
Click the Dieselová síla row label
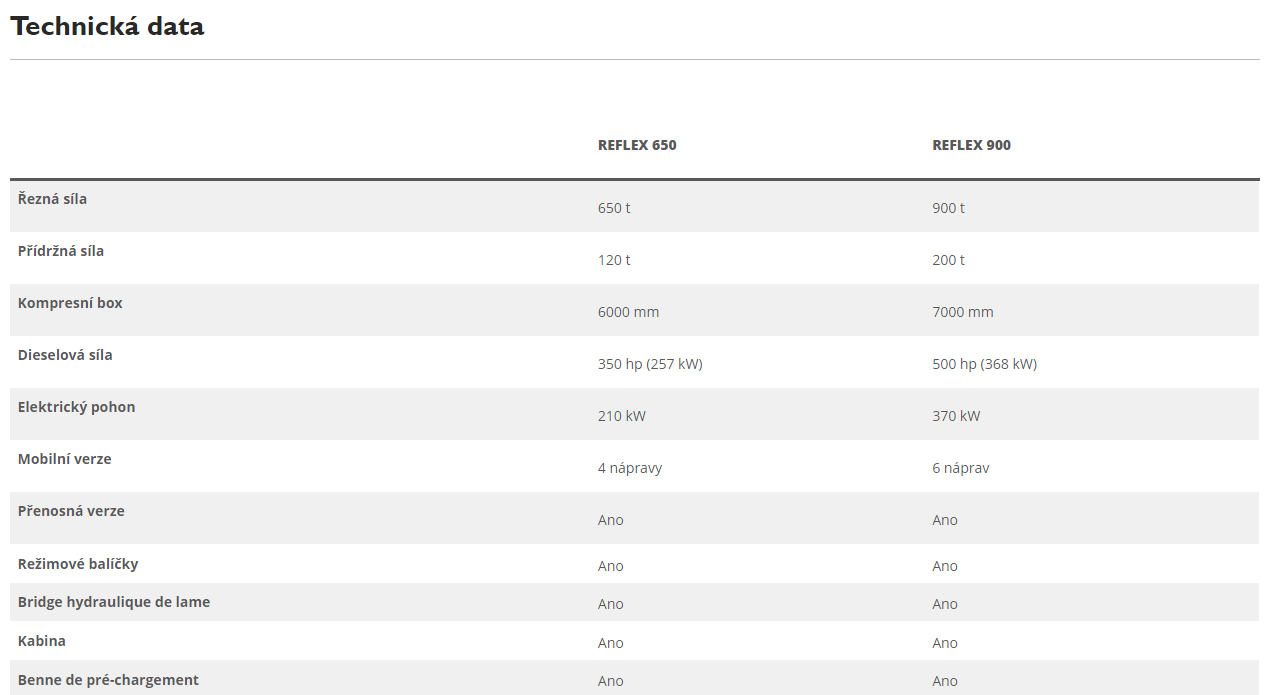pos(65,355)
